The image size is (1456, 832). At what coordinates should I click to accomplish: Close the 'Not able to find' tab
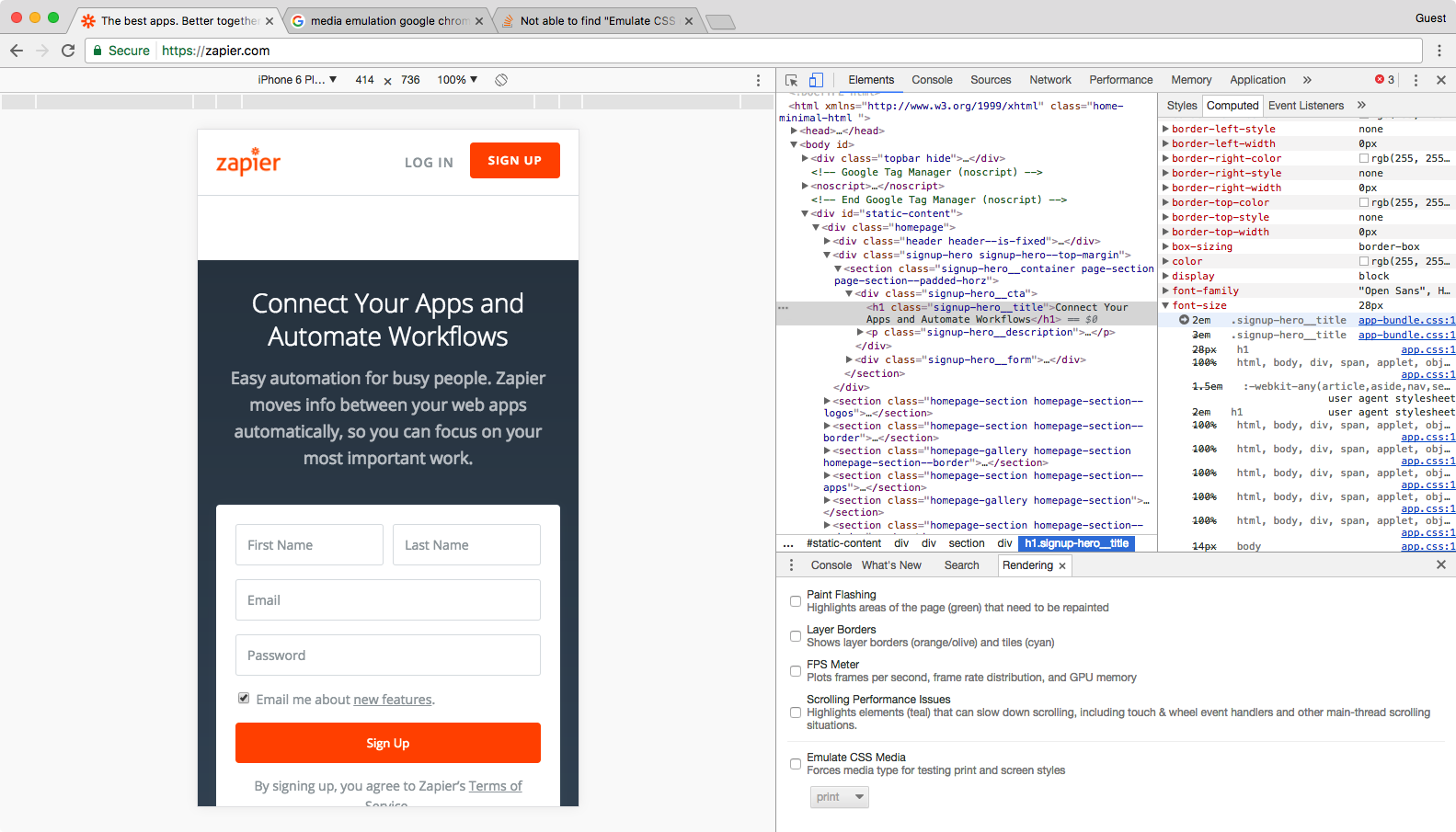coord(689,21)
